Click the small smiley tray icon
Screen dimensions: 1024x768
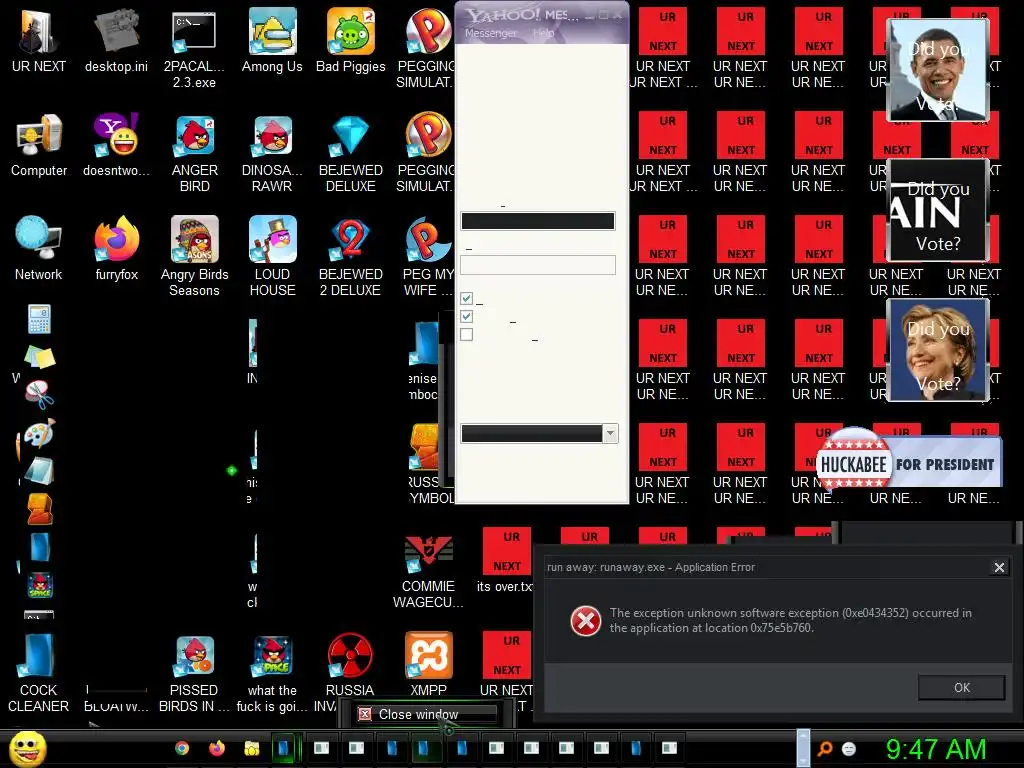pos(849,748)
